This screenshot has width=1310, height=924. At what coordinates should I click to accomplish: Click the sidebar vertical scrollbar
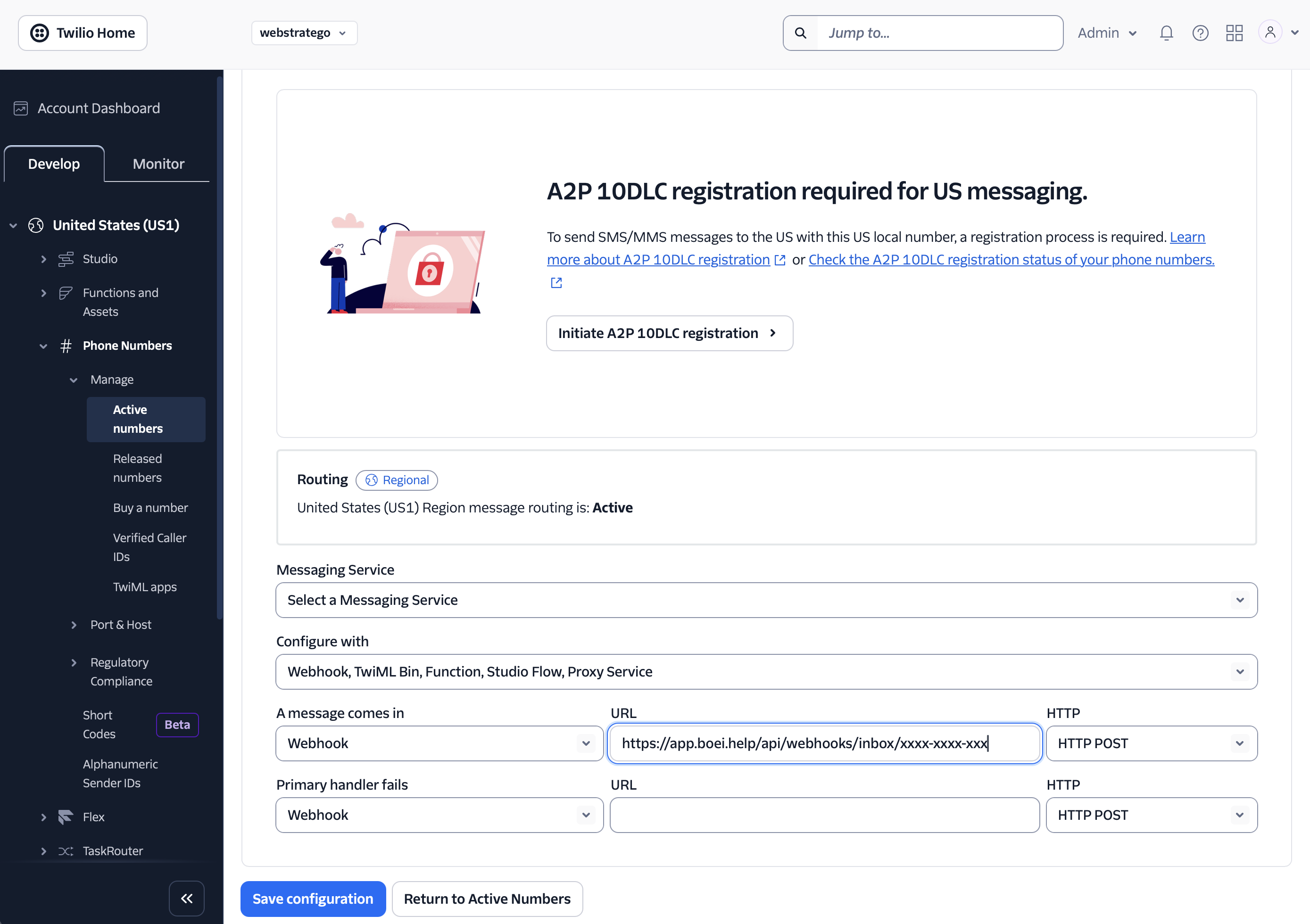click(220, 348)
